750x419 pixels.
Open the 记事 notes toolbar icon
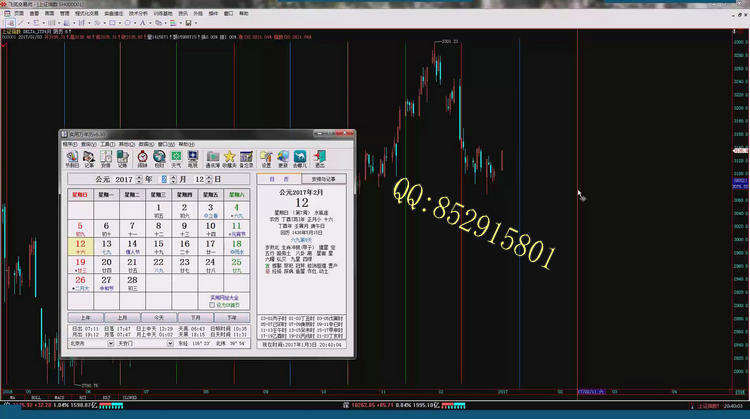tap(89, 158)
